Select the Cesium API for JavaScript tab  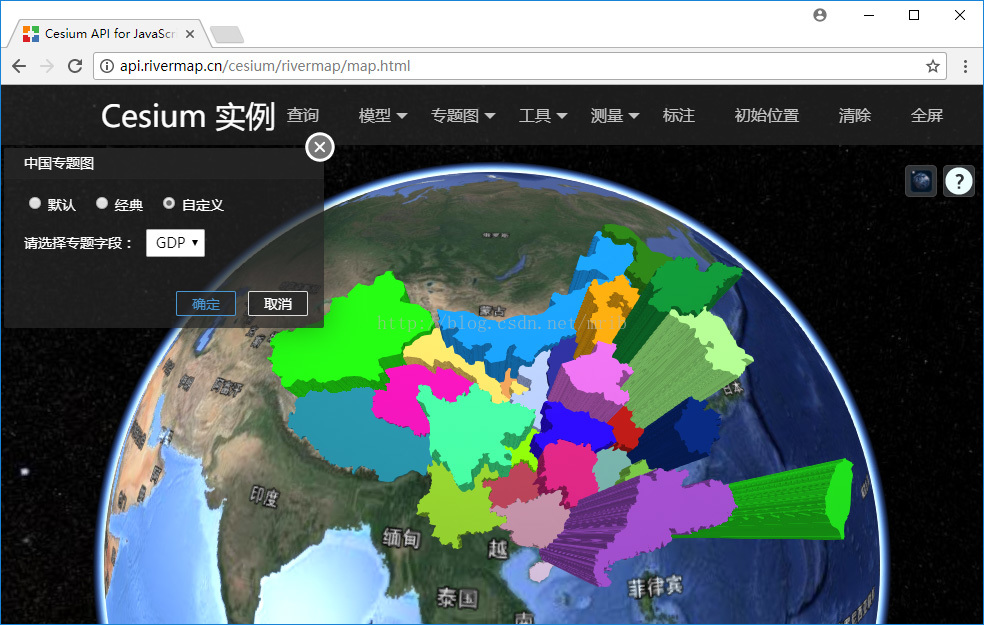110,34
